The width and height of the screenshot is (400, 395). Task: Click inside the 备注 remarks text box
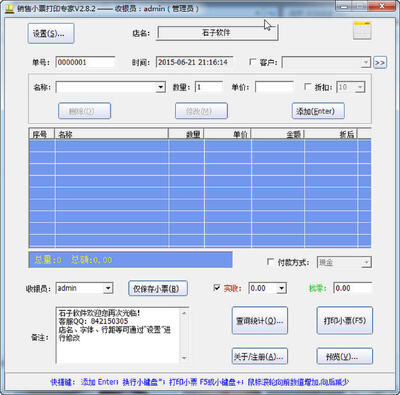pos(118,335)
